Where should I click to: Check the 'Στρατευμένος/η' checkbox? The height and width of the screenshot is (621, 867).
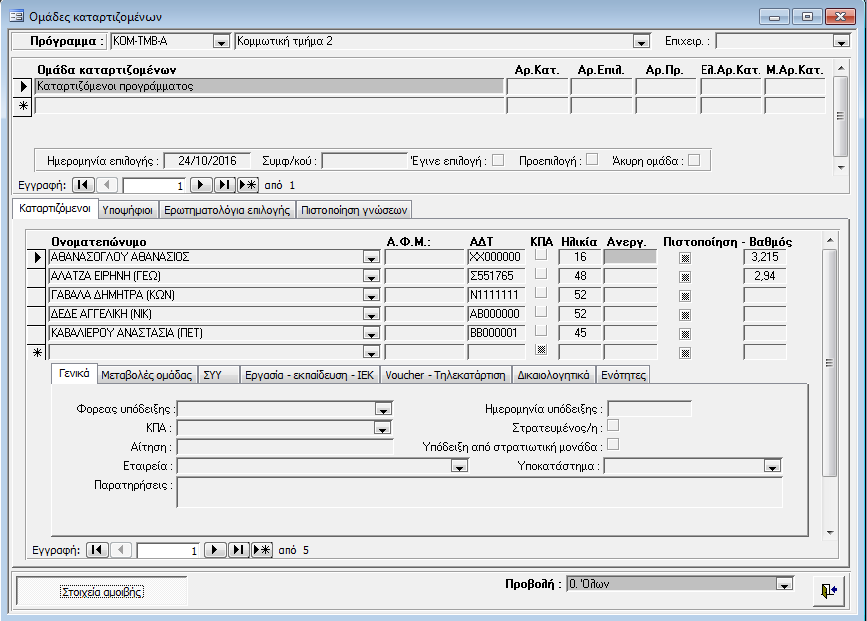pyautogui.click(x=613, y=426)
